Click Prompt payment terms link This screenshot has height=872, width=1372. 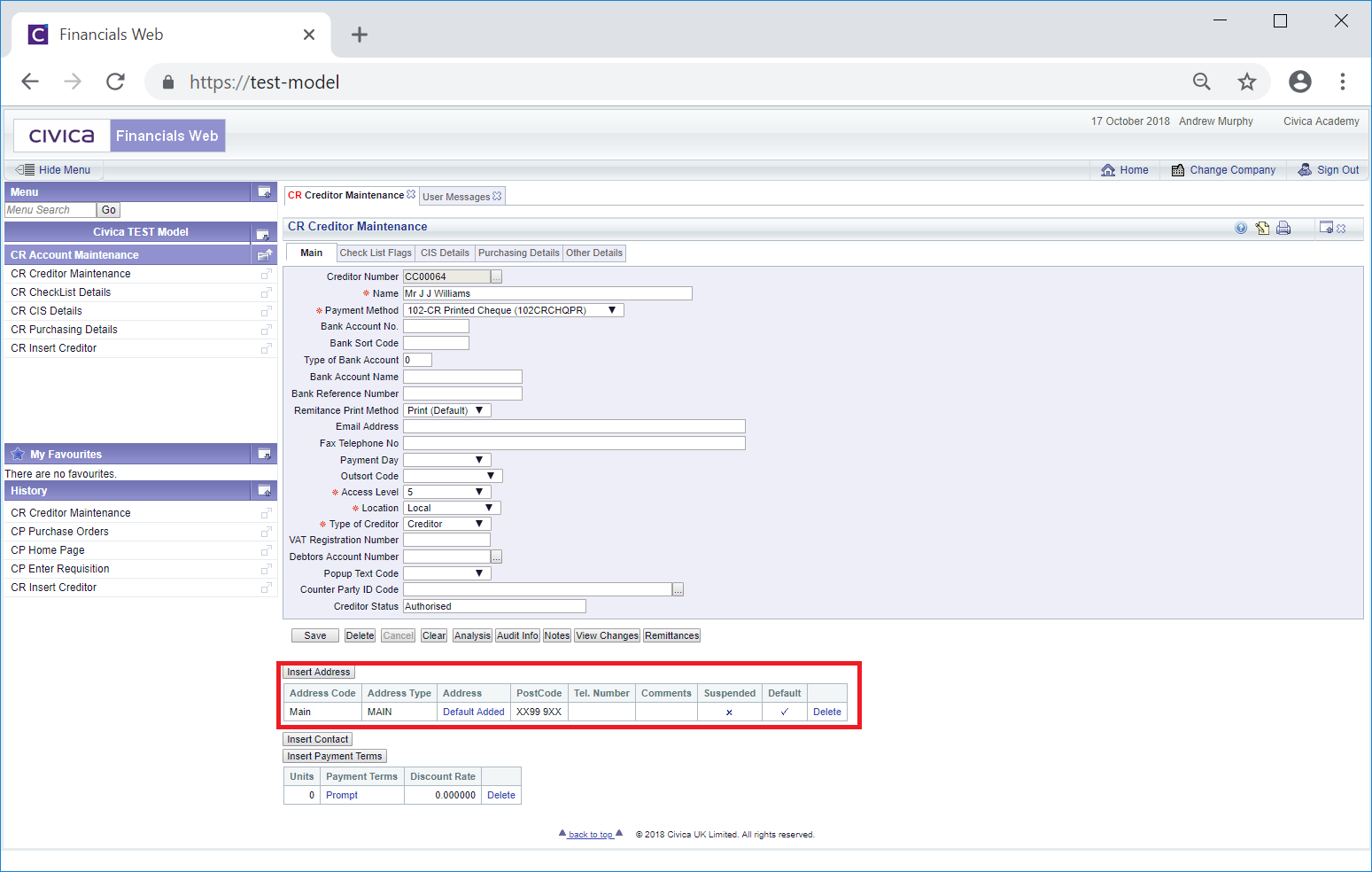tap(342, 796)
